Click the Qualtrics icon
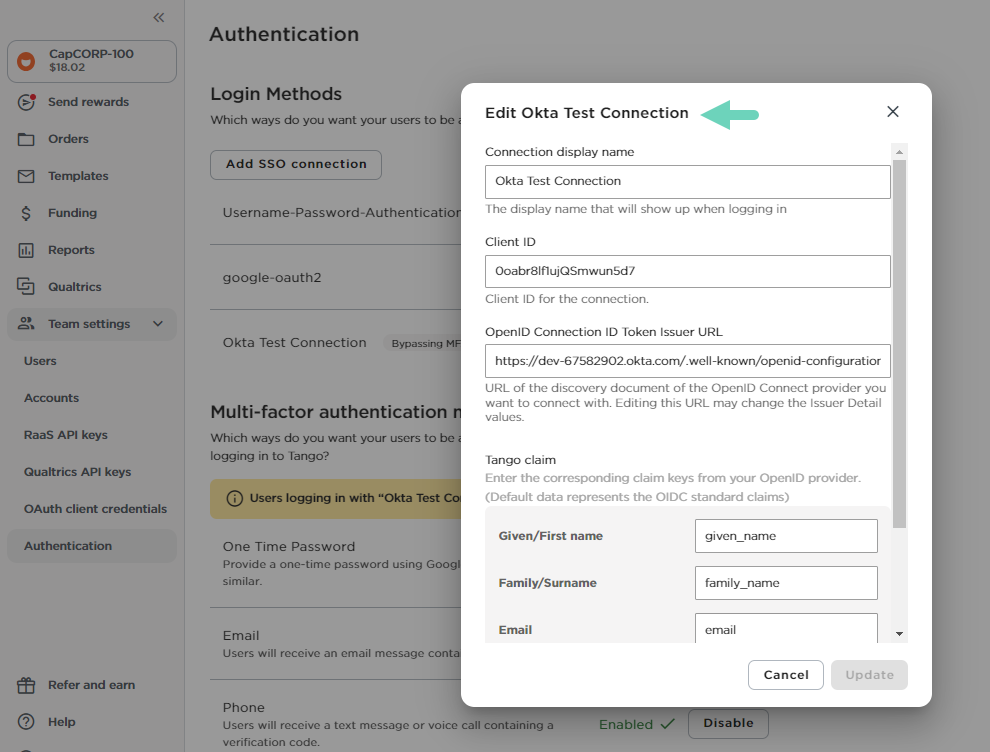The image size is (990, 752). coord(26,287)
